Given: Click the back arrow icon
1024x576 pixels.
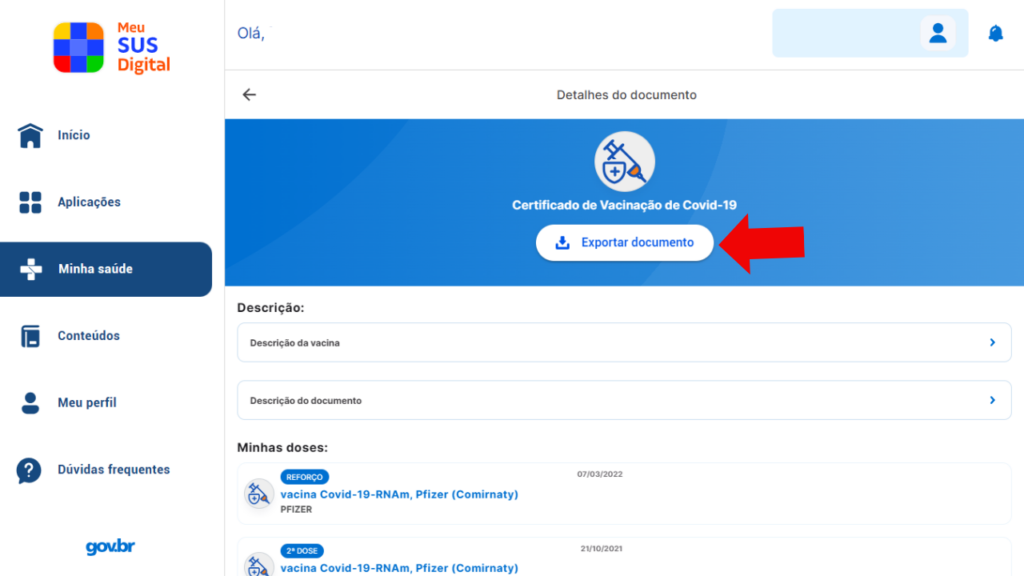Looking at the screenshot, I should click(x=249, y=95).
